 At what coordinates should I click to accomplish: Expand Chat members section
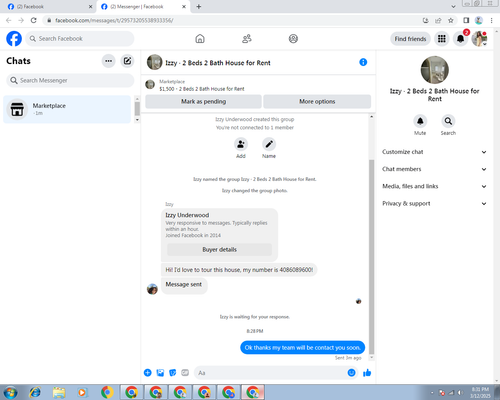click(x=434, y=169)
